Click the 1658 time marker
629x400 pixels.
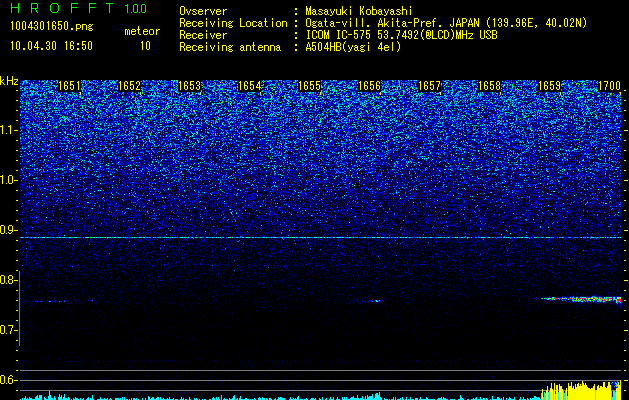tap(490, 86)
